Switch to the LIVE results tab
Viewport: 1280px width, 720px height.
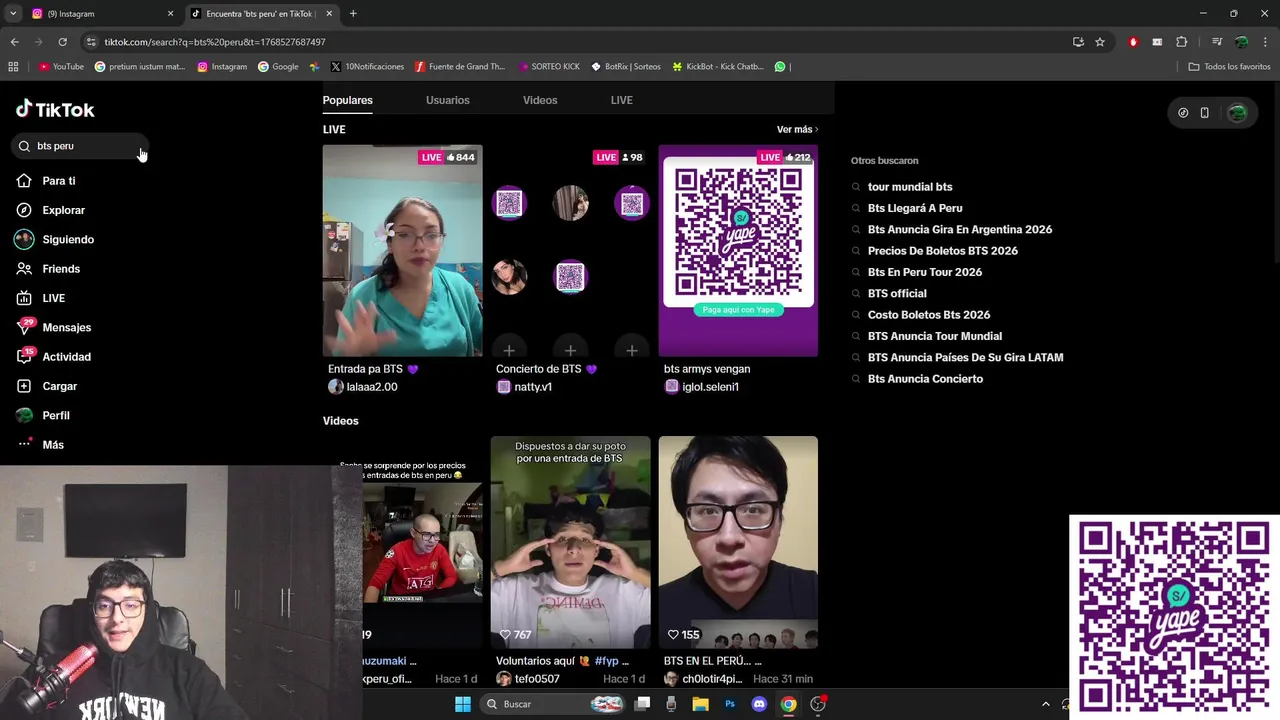tap(622, 100)
